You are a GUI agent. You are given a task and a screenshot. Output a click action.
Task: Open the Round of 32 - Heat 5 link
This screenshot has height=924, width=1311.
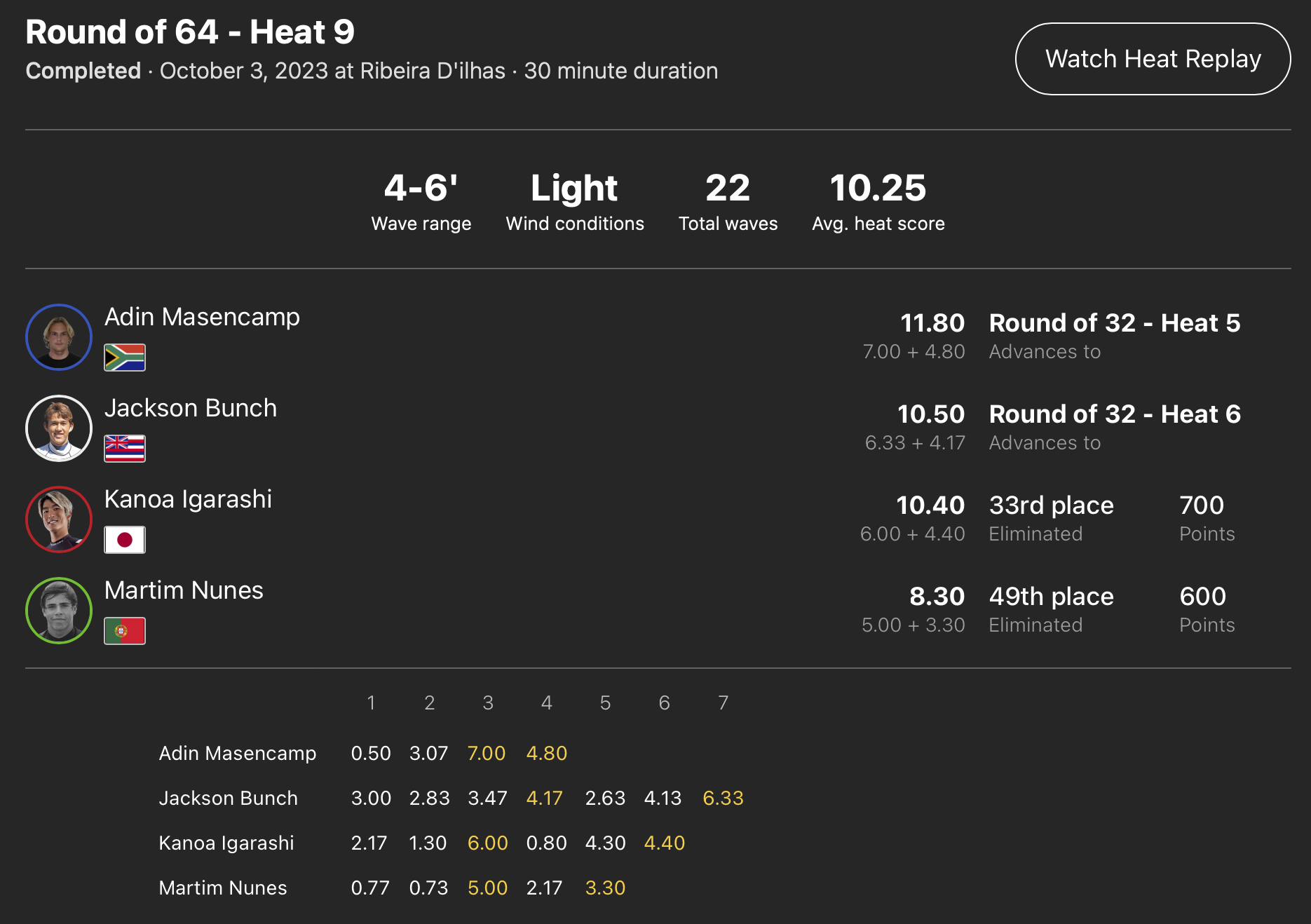1115,323
